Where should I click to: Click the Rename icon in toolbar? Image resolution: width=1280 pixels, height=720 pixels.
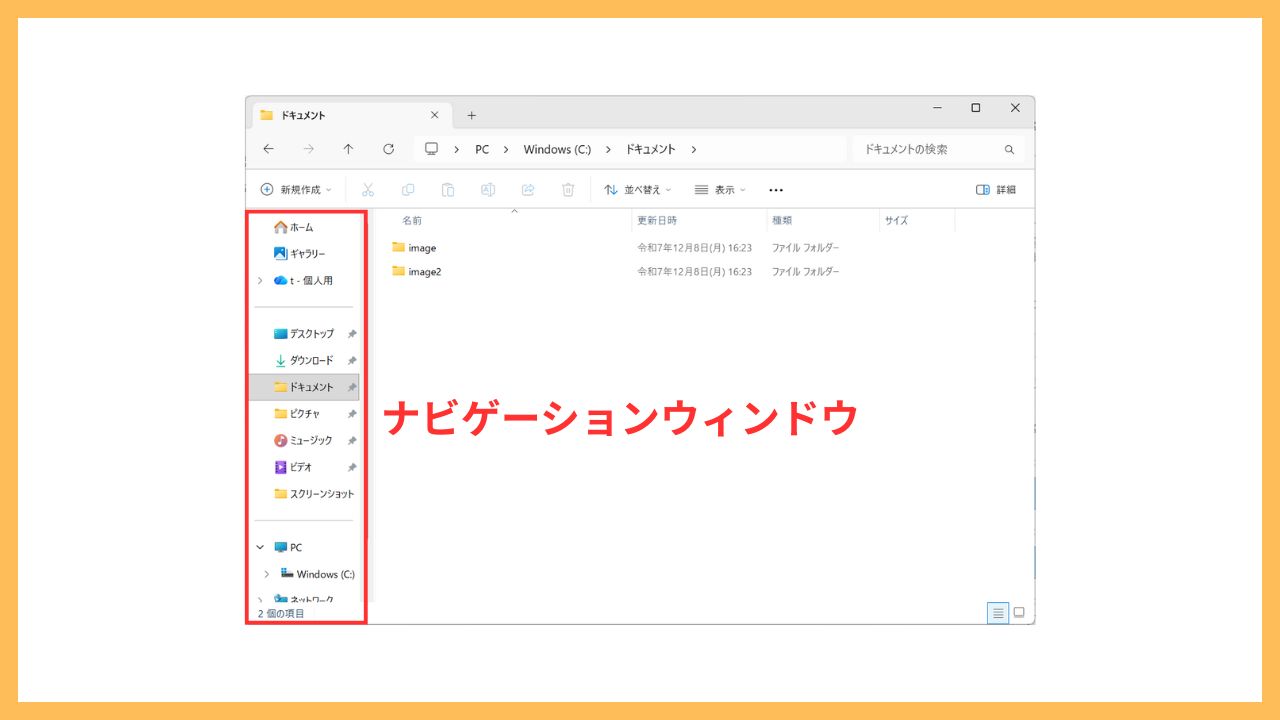click(488, 189)
